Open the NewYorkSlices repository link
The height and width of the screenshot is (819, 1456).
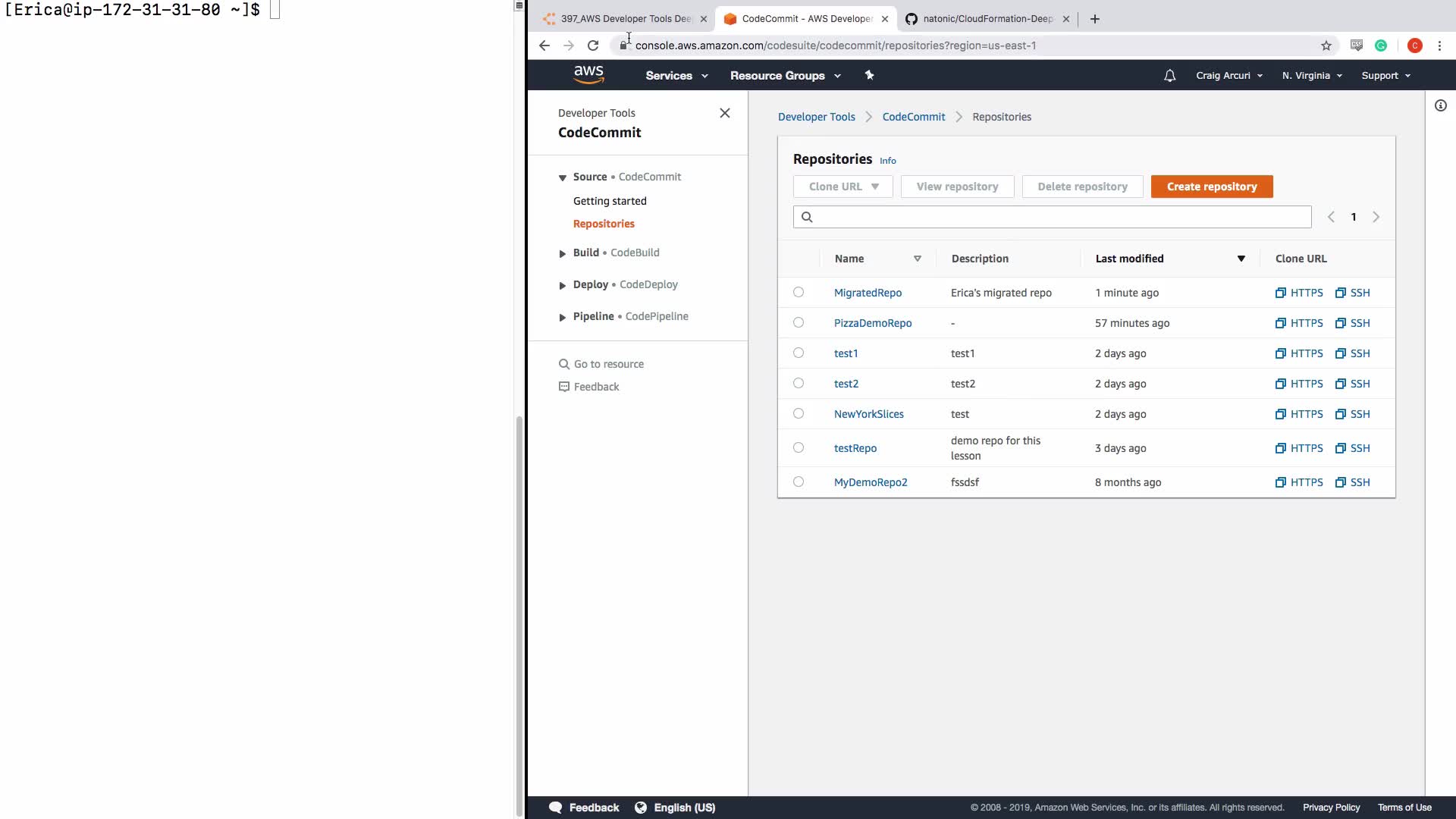coord(868,414)
